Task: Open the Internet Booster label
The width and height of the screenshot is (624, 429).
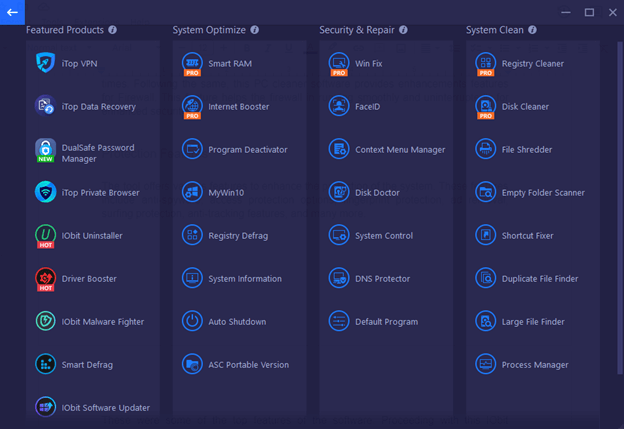Action: click(x=238, y=106)
